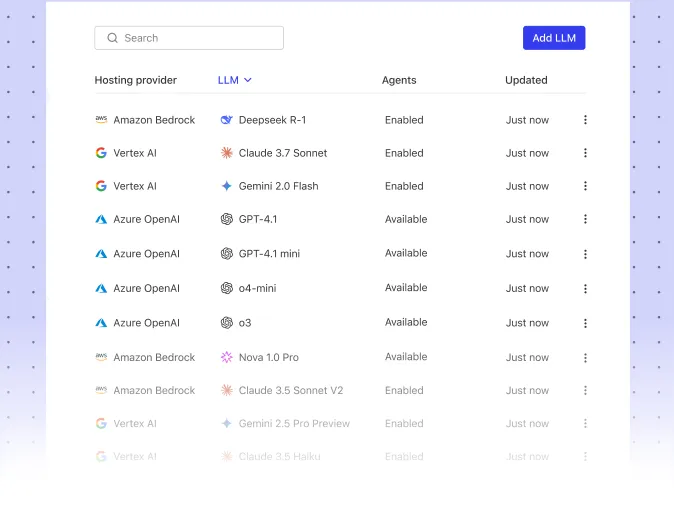Screen dimensions: 674x520
Task: Click Just now in the Nova 1.0 Pro row
Action: click(527, 357)
